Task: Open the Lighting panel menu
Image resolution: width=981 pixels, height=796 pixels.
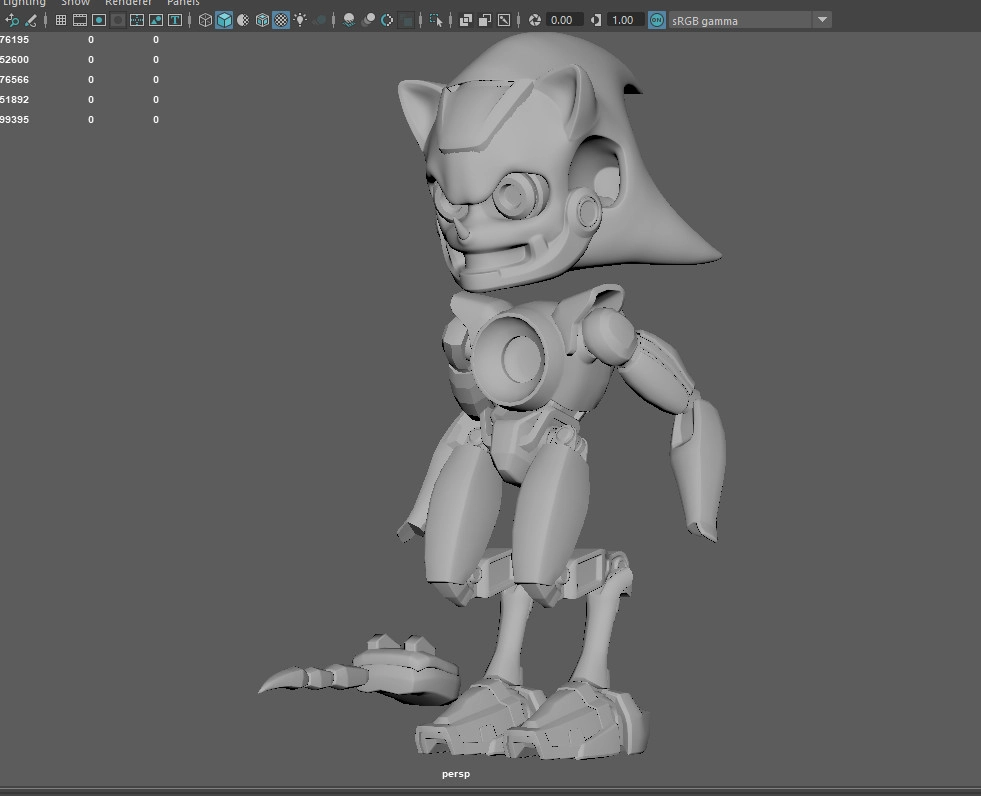Action: 24,3
